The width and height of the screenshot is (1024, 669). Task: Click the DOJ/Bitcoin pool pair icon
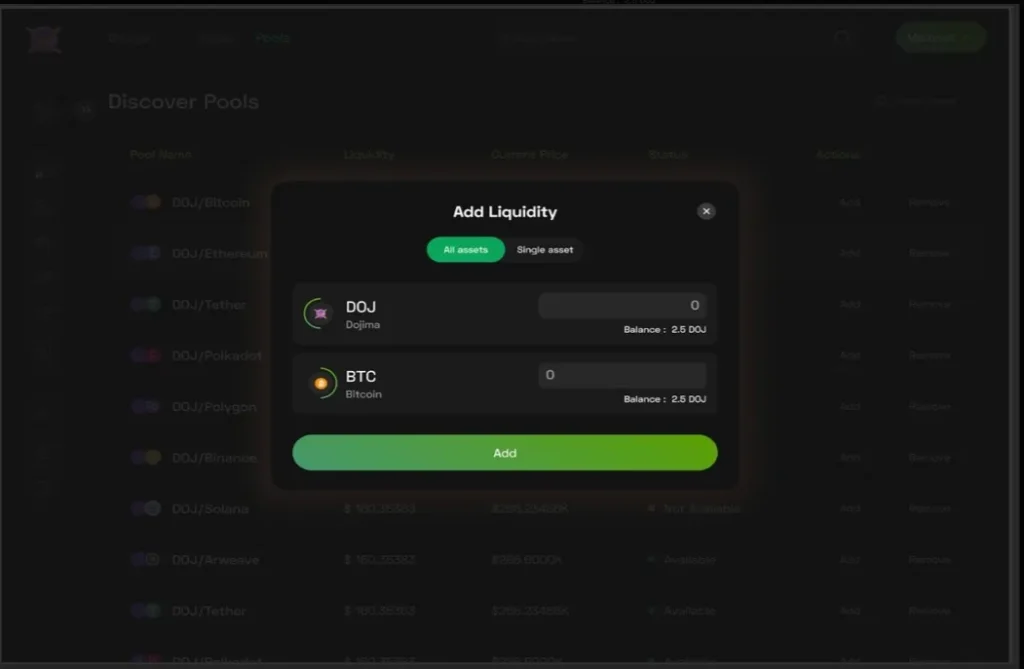coord(146,202)
